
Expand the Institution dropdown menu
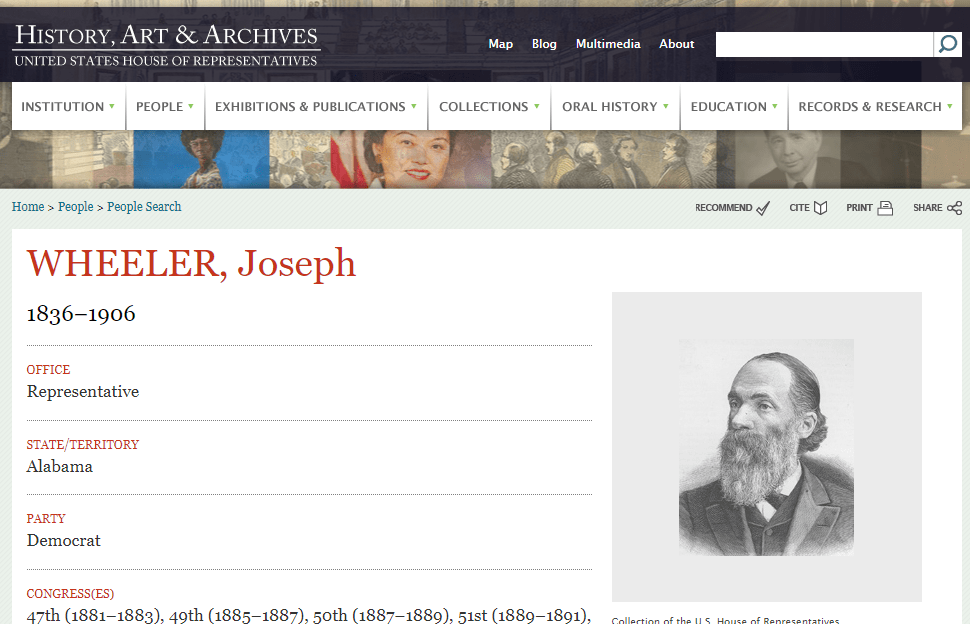68,106
